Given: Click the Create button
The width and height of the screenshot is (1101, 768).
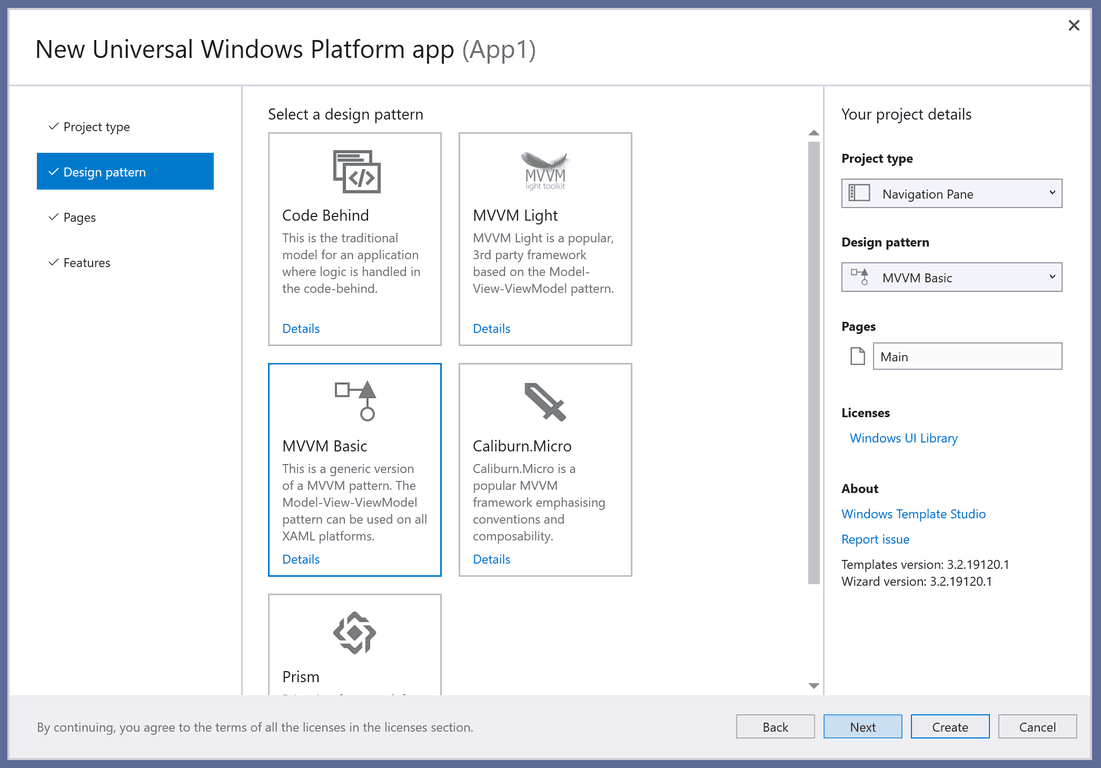Looking at the screenshot, I should tap(950, 727).
